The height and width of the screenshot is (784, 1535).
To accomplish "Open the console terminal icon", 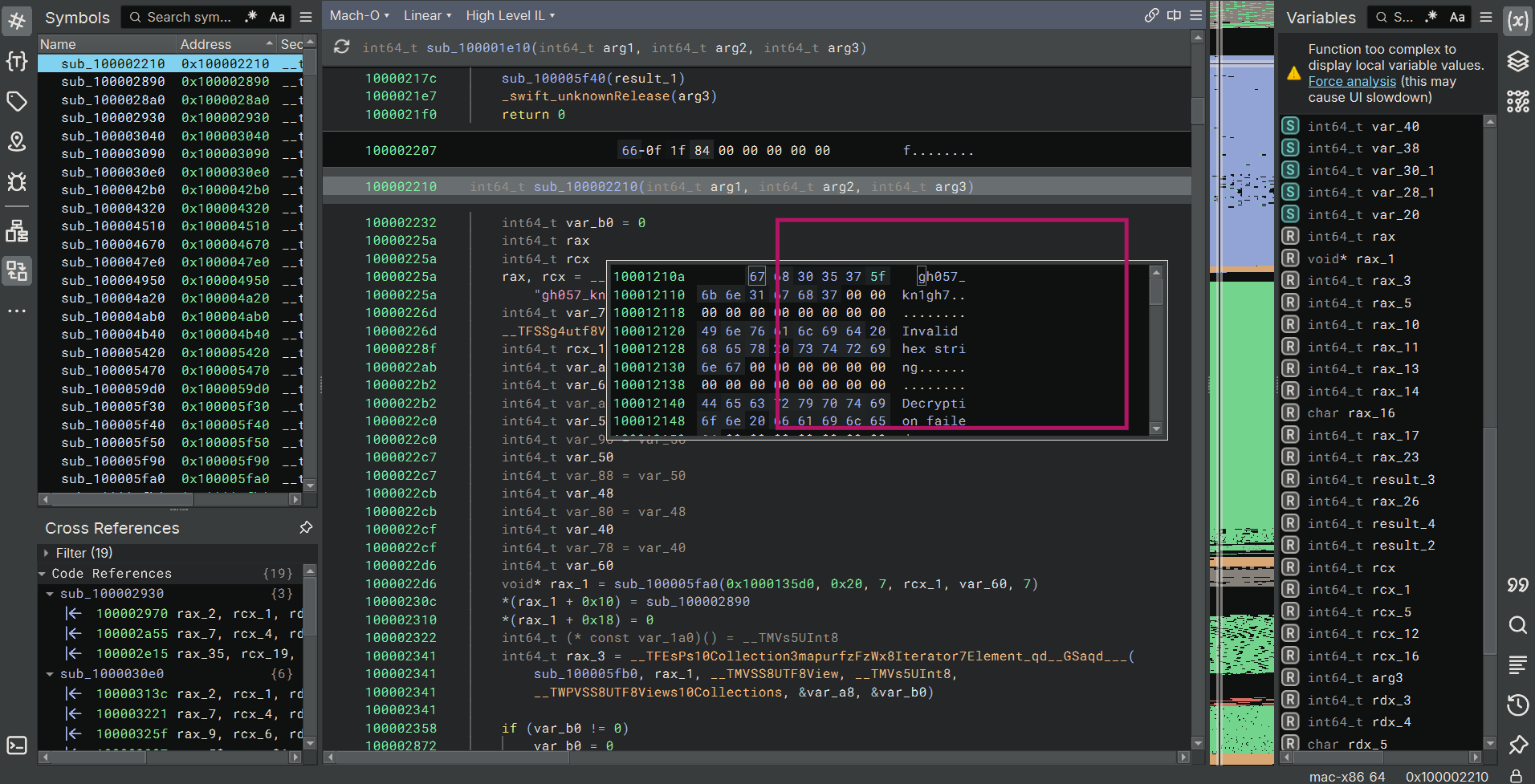I will coord(17,745).
